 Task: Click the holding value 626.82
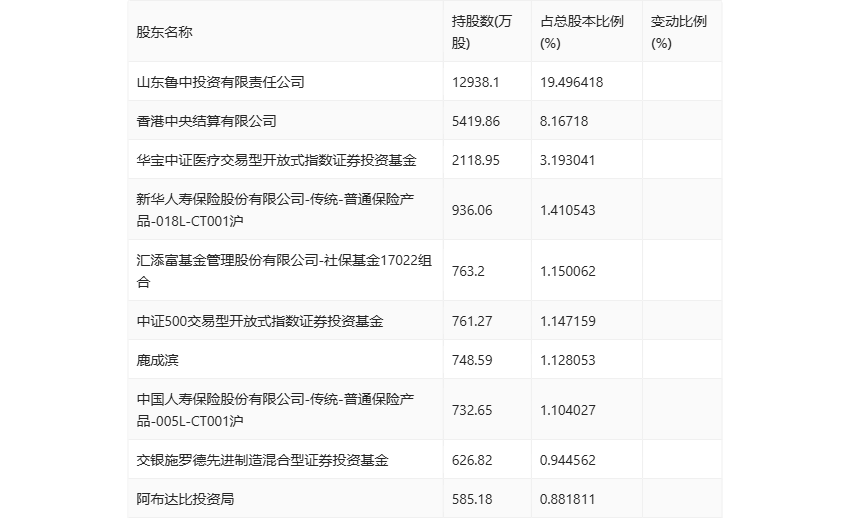click(x=472, y=461)
